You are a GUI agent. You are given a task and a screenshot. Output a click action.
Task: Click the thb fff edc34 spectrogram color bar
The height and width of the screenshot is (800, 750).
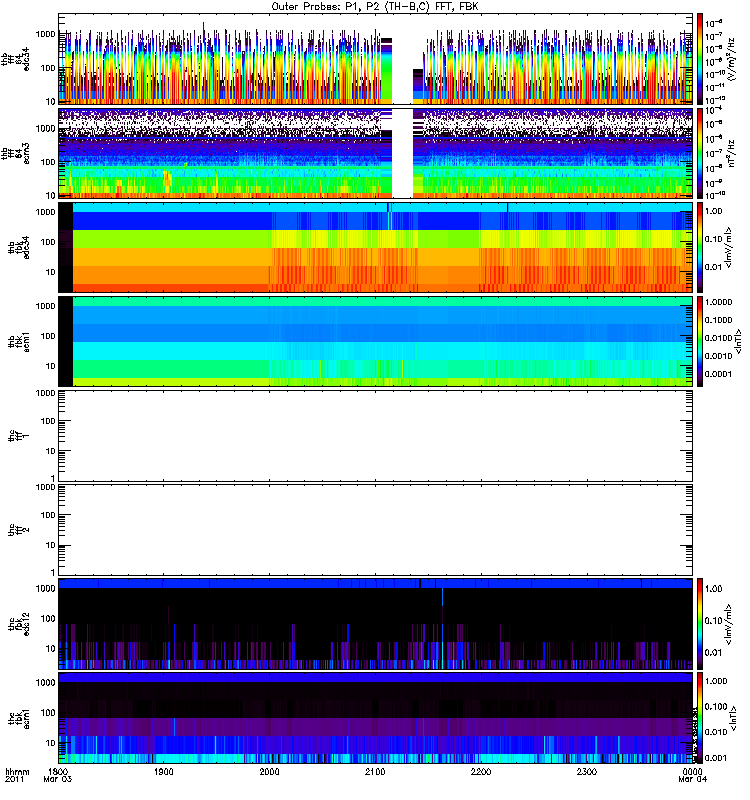(700, 59)
